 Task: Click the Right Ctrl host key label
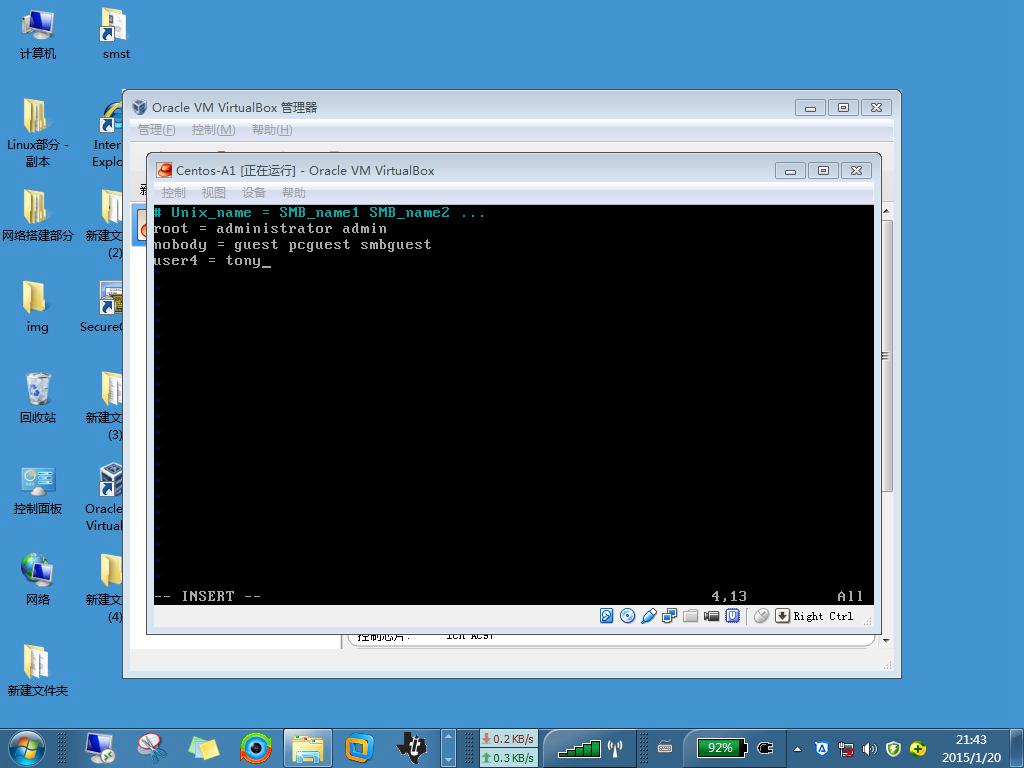(x=824, y=616)
